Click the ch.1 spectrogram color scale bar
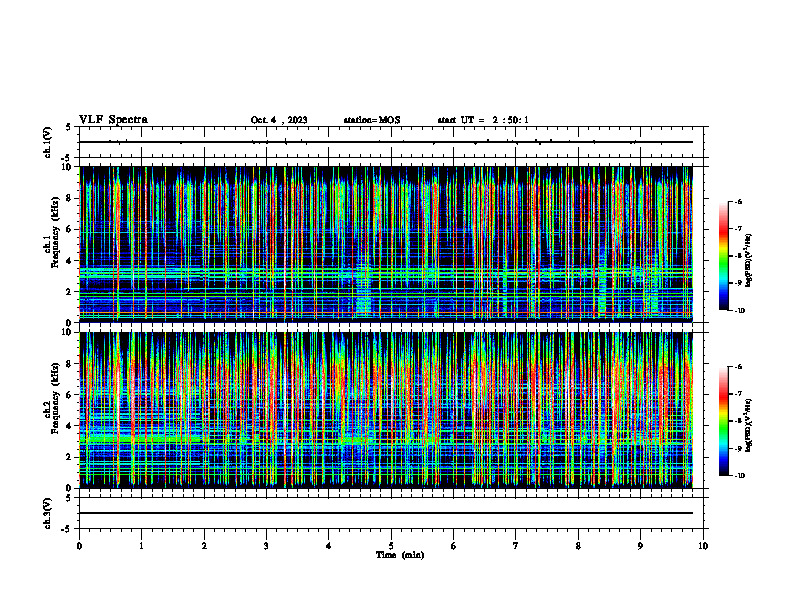 [x=723, y=256]
